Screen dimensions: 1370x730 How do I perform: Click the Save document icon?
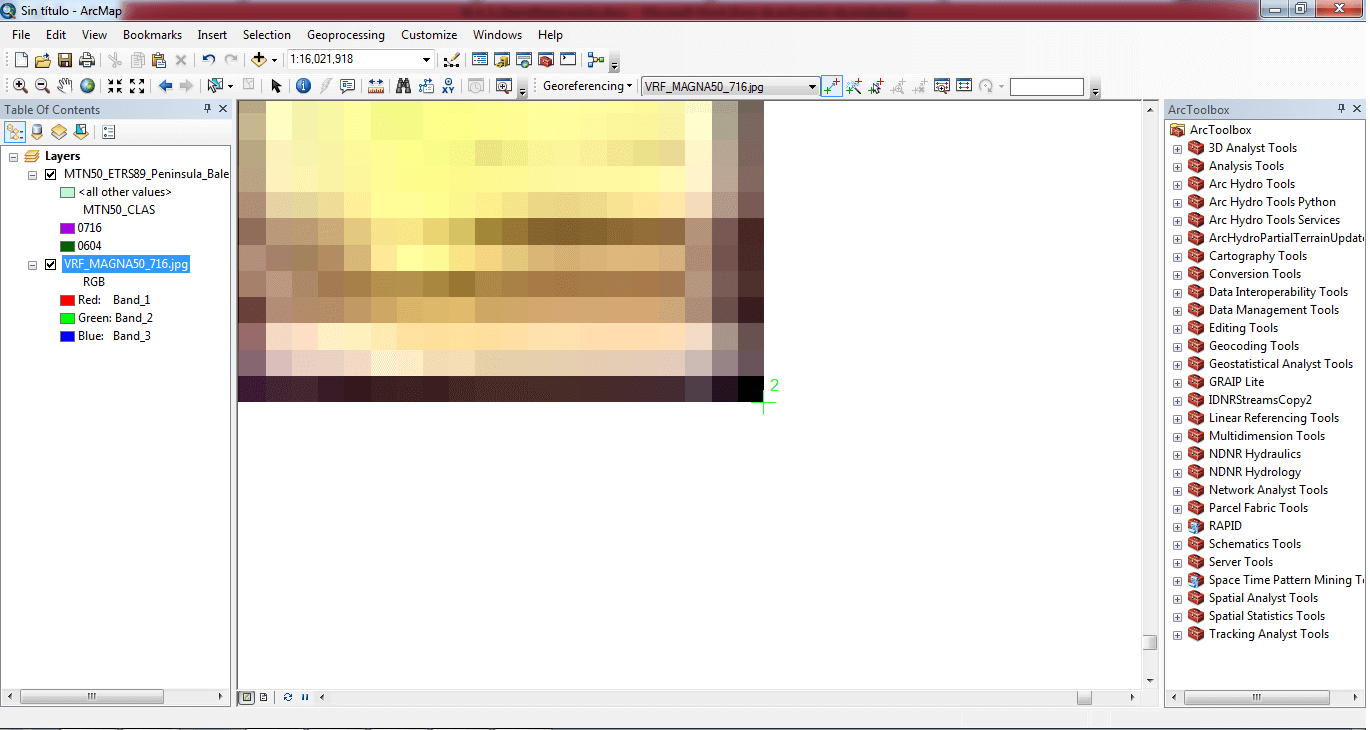(x=65, y=60)
